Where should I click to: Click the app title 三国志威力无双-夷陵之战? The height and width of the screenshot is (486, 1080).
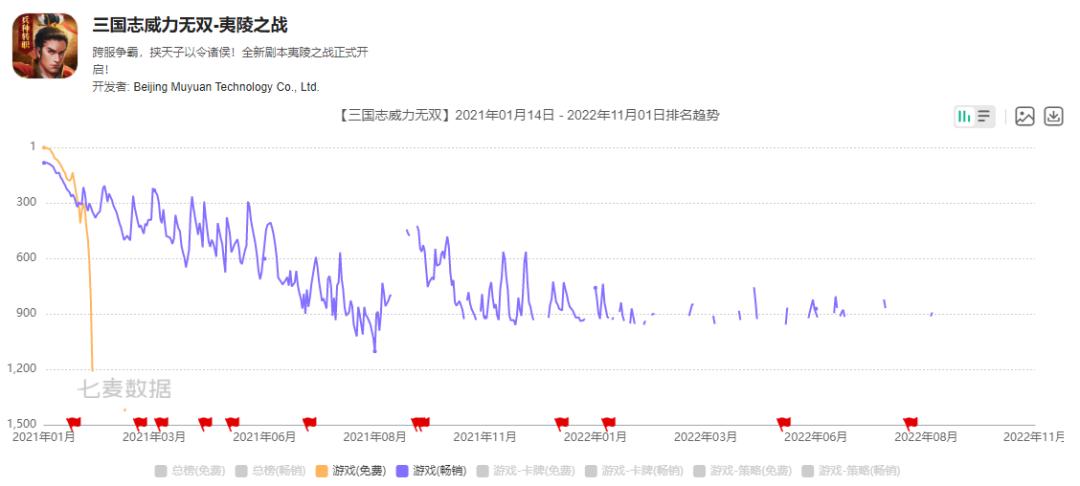point(190,25)
